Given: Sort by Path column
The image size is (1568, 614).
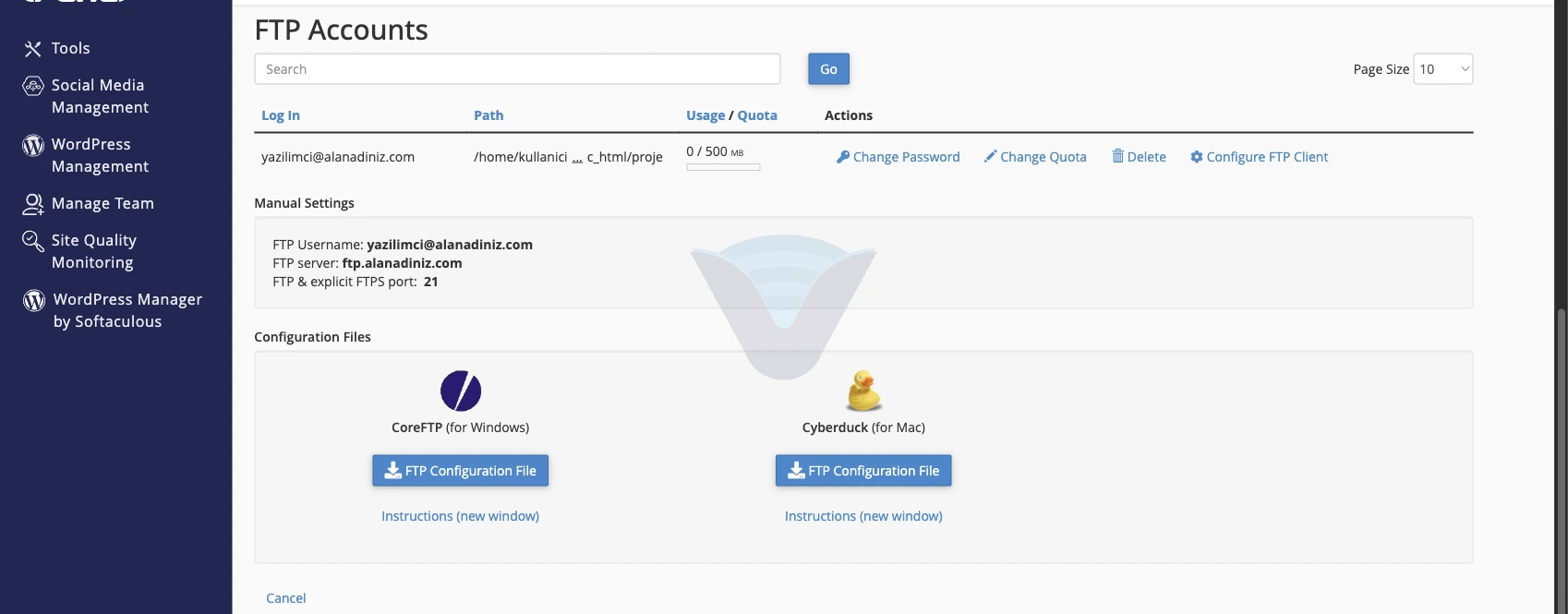Looking at the screenshot, I should tap(488, 115).
